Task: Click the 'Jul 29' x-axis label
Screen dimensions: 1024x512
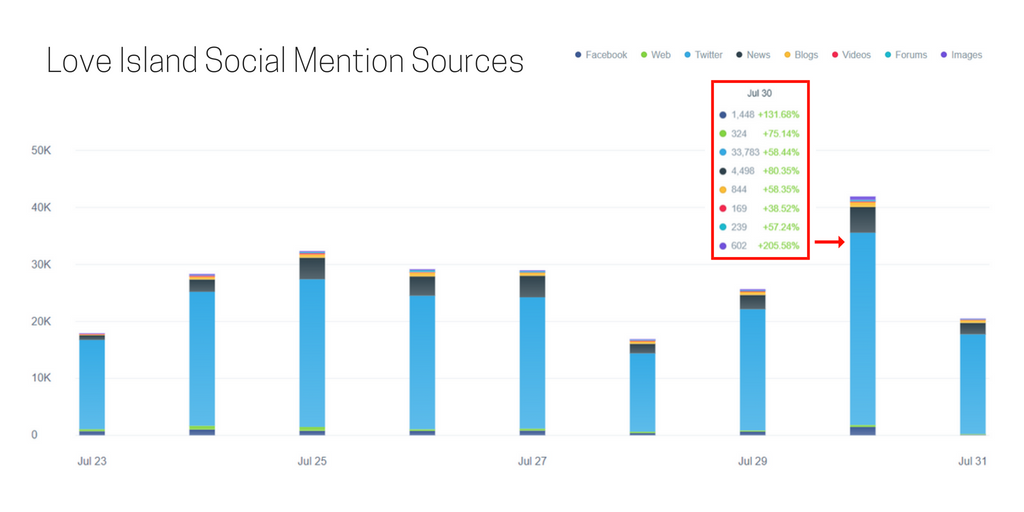Action: point(752,461)
